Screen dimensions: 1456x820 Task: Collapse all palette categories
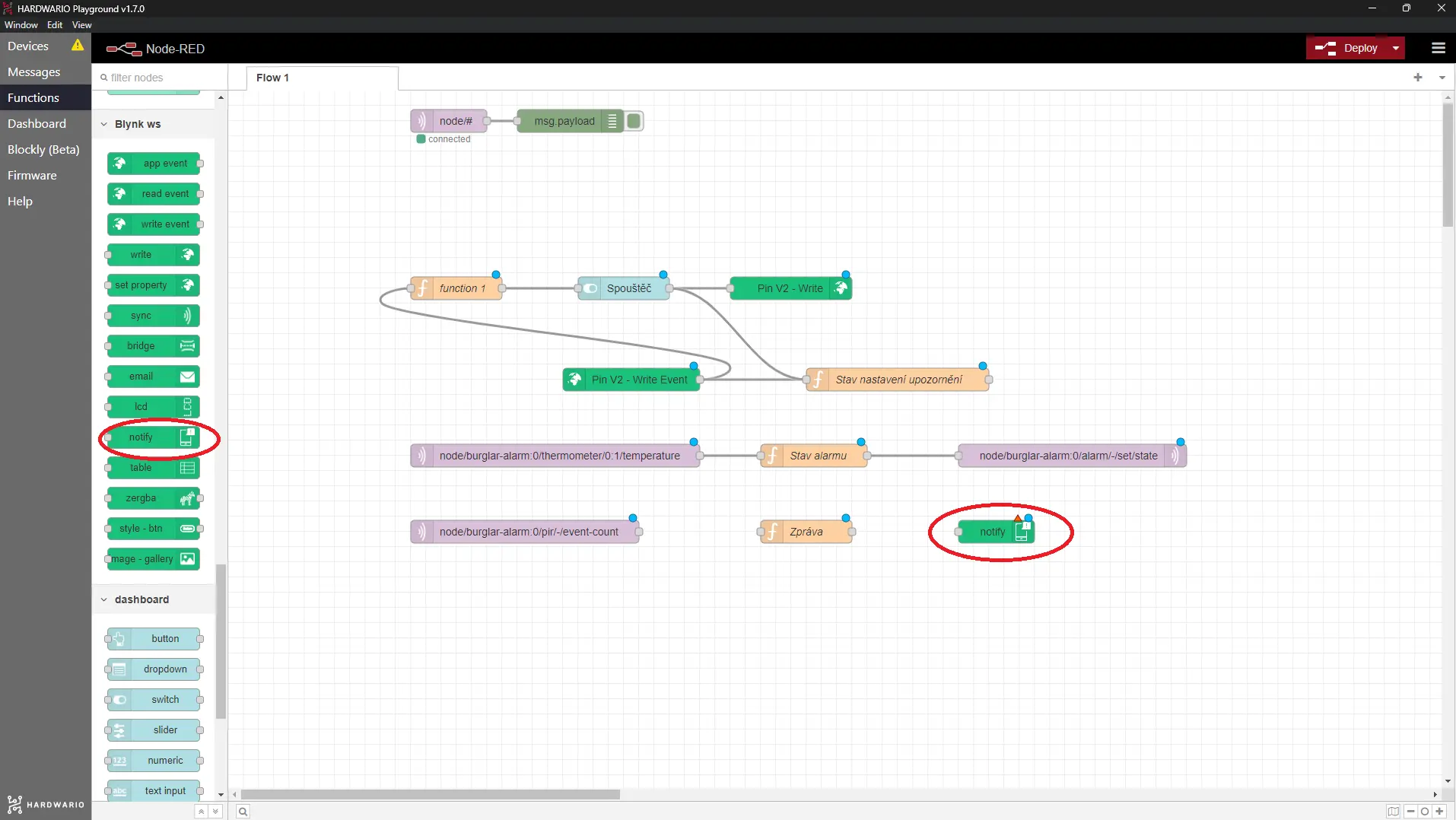(x=201, y=812)
